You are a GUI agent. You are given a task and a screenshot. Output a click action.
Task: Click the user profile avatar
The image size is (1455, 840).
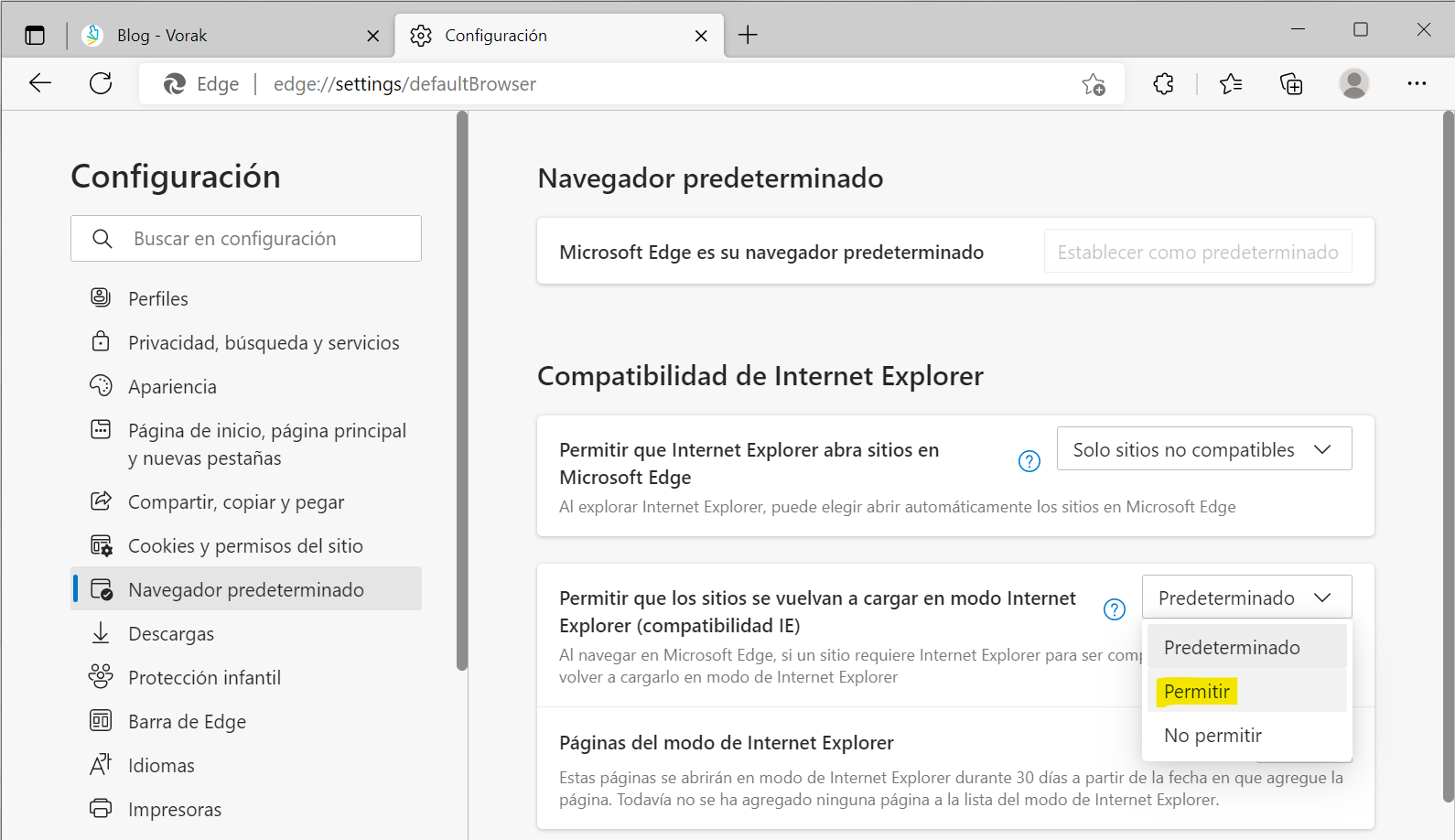[x=1353, y=83]
